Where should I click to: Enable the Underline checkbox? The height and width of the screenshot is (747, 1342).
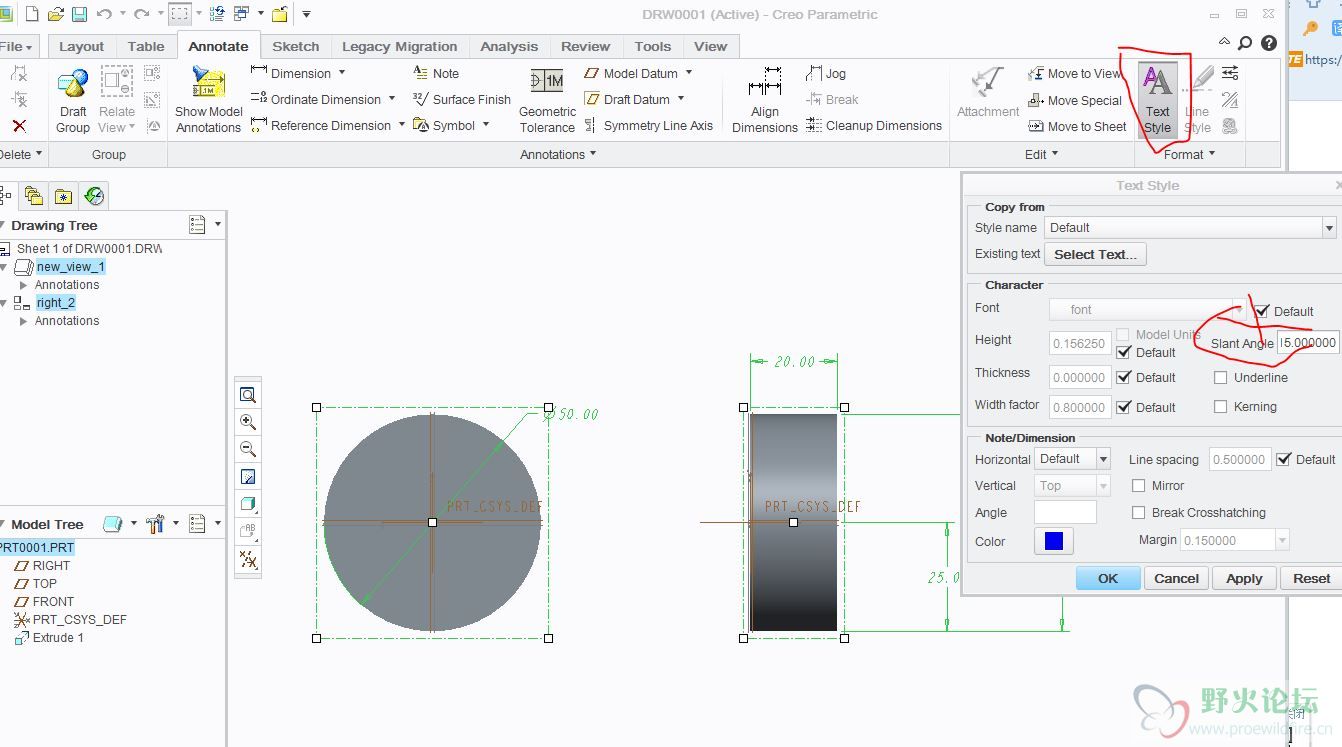click(x=1220, y=377)
